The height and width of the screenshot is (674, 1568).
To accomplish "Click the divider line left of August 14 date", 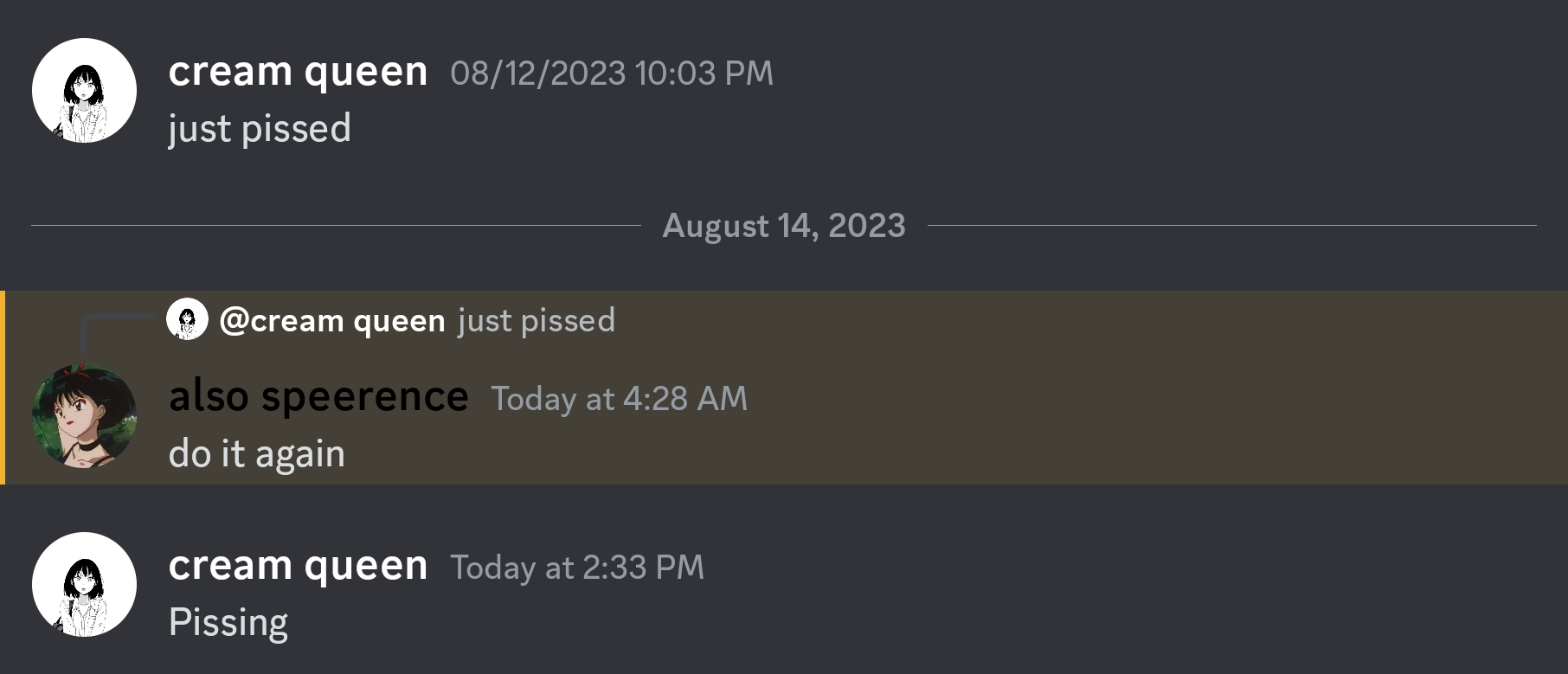I will pyautogui.click(x=336, y=226).
